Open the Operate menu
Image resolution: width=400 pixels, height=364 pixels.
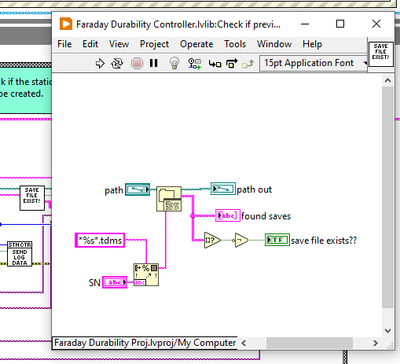click(x=196, y=44)
